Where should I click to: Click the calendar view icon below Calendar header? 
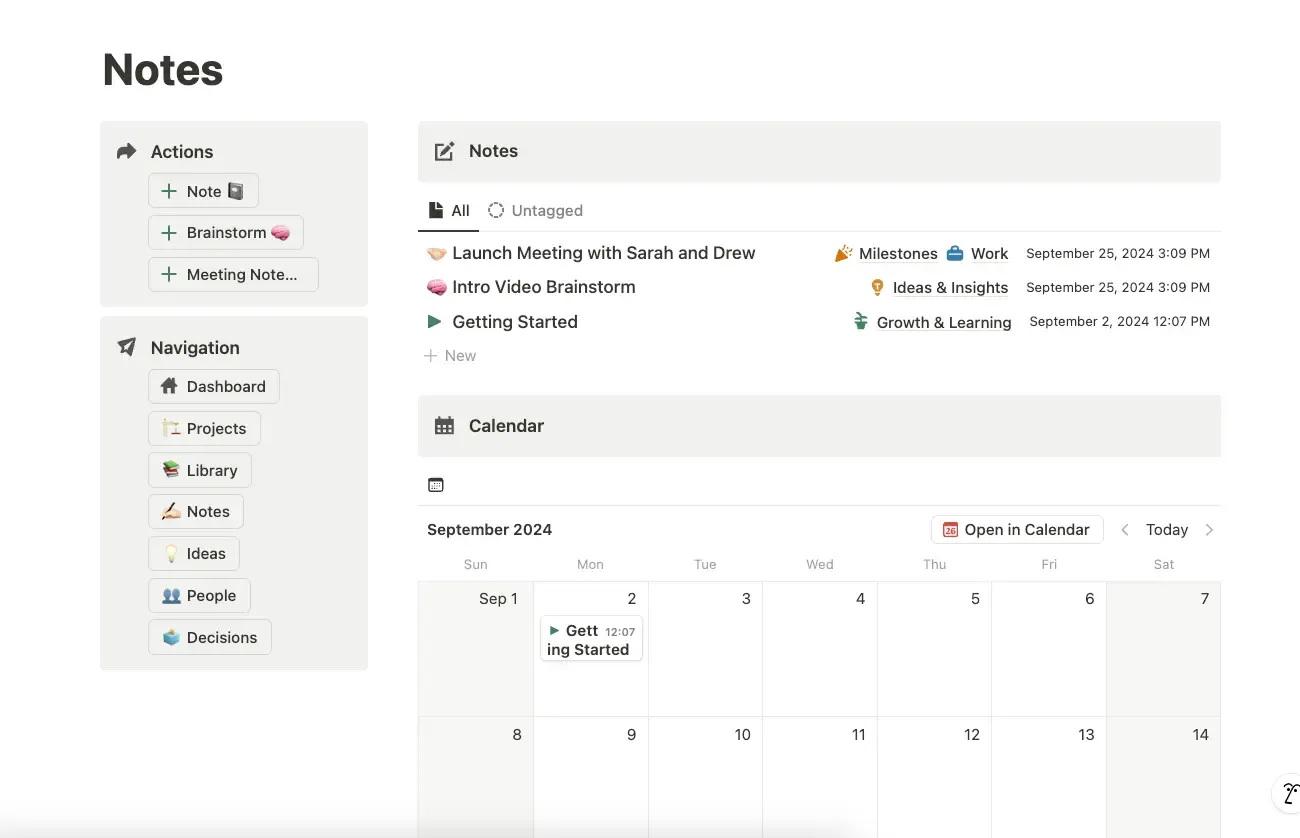point(436,485)
